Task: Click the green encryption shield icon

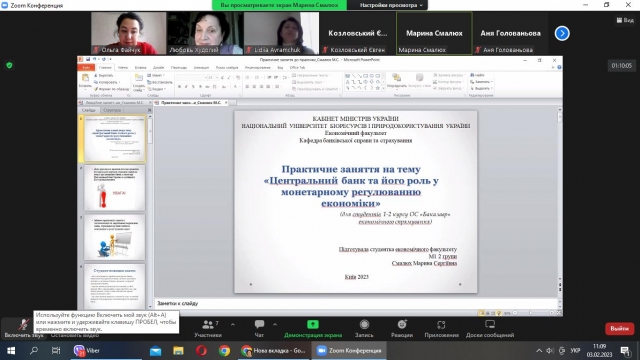Action: 9,65
